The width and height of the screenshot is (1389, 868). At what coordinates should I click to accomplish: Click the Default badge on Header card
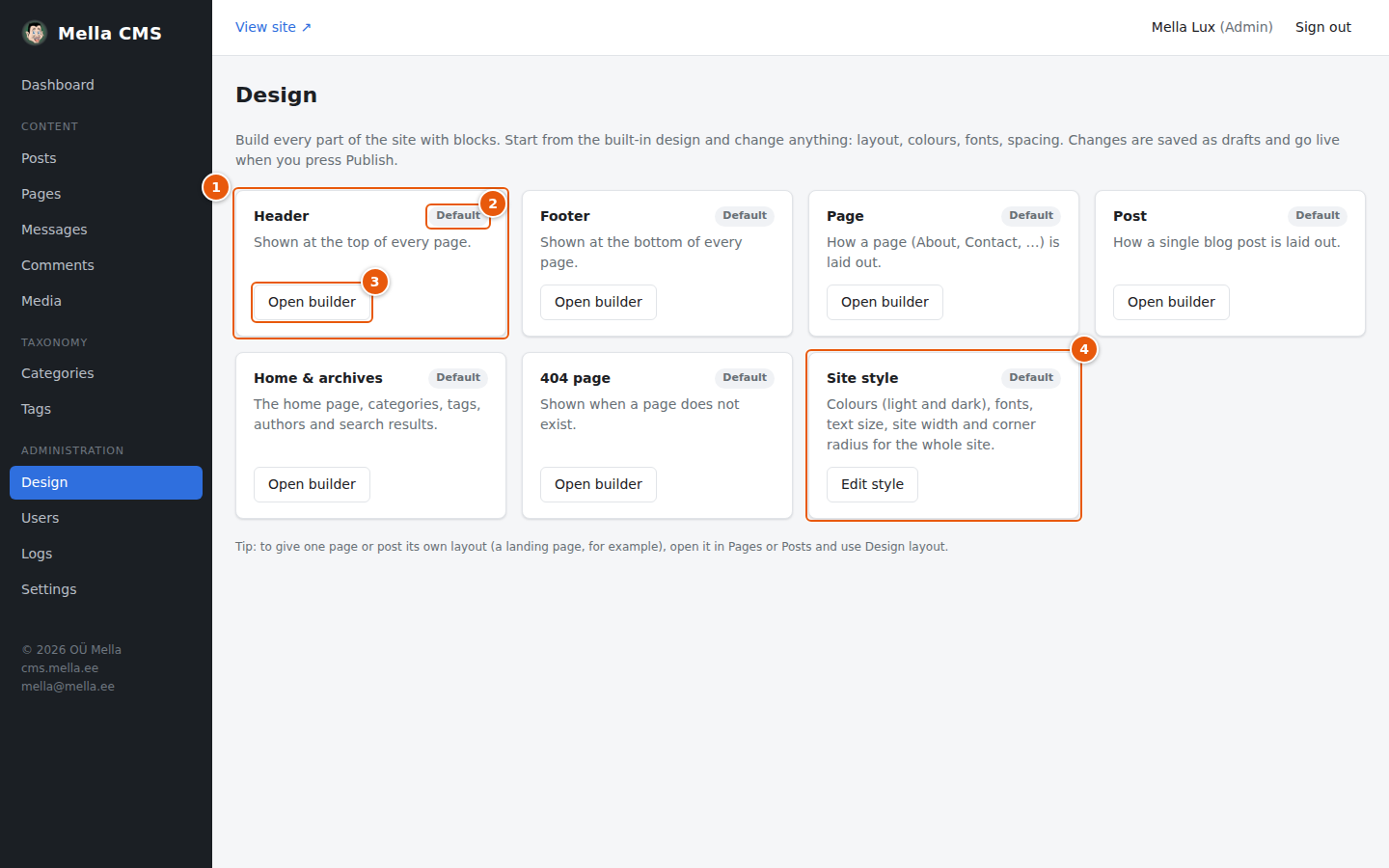[458, 216]
